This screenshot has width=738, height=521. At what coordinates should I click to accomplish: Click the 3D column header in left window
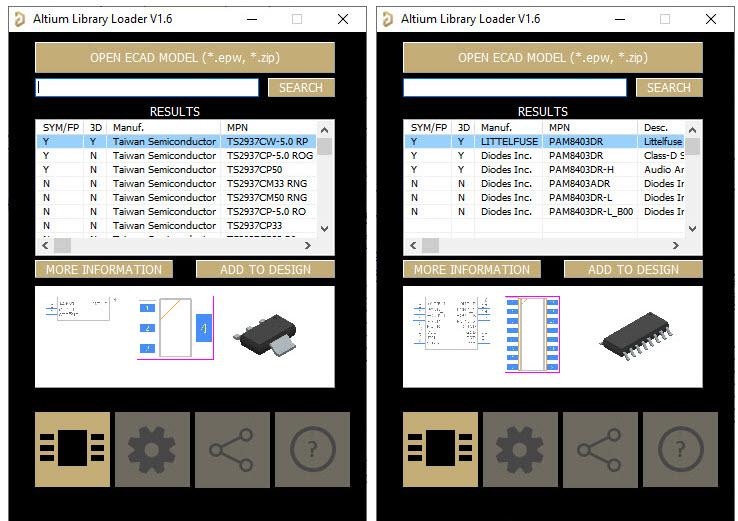pyautogui.click(x=96, y=128)
